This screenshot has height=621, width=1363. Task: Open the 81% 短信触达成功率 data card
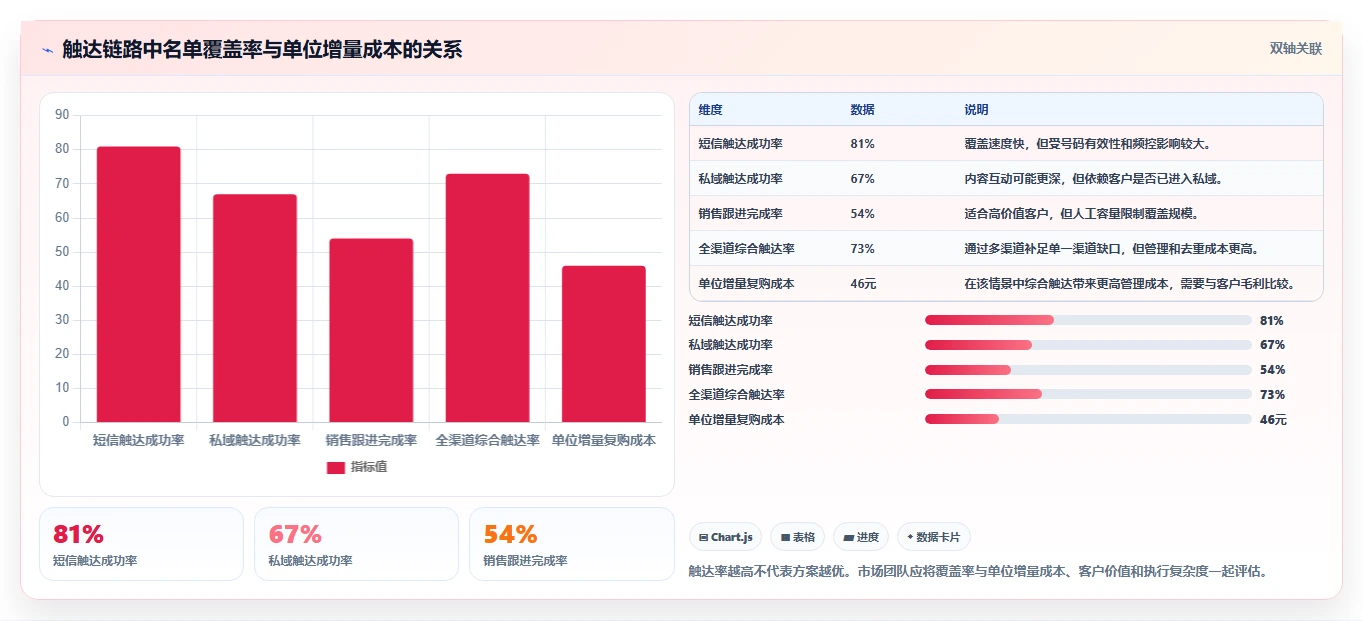tap(141, 544)
